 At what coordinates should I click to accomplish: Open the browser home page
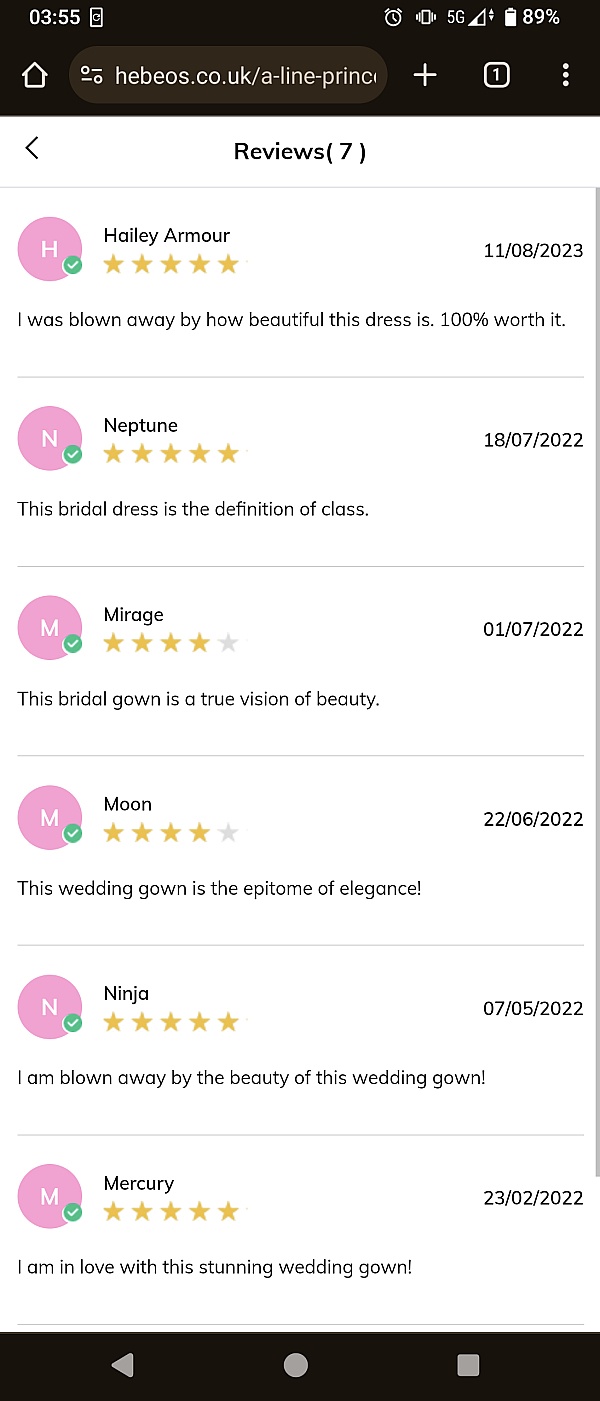pyautogui.click(x=35, y=75)
